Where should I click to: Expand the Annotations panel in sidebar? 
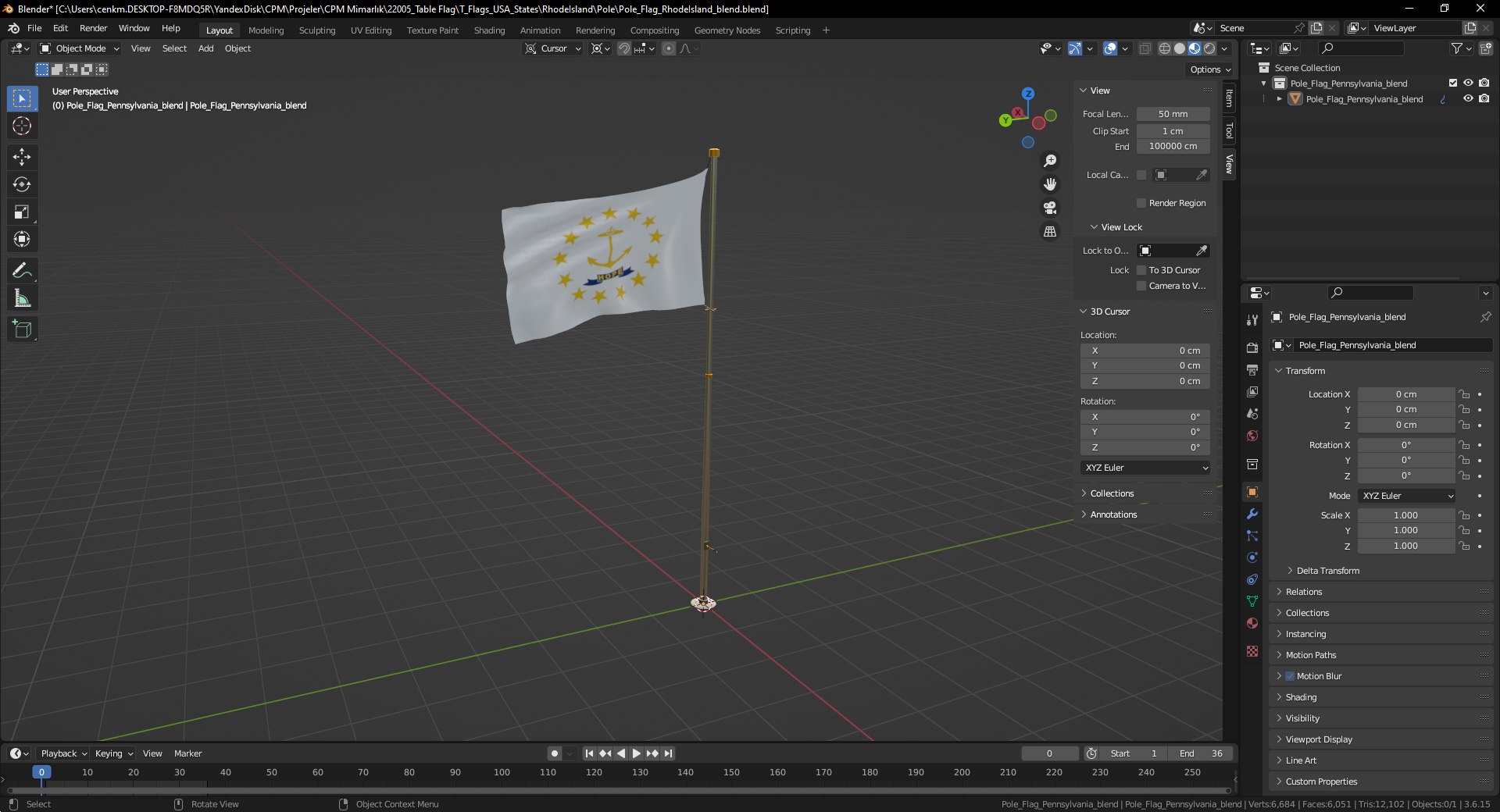(x=1112, y=515)
